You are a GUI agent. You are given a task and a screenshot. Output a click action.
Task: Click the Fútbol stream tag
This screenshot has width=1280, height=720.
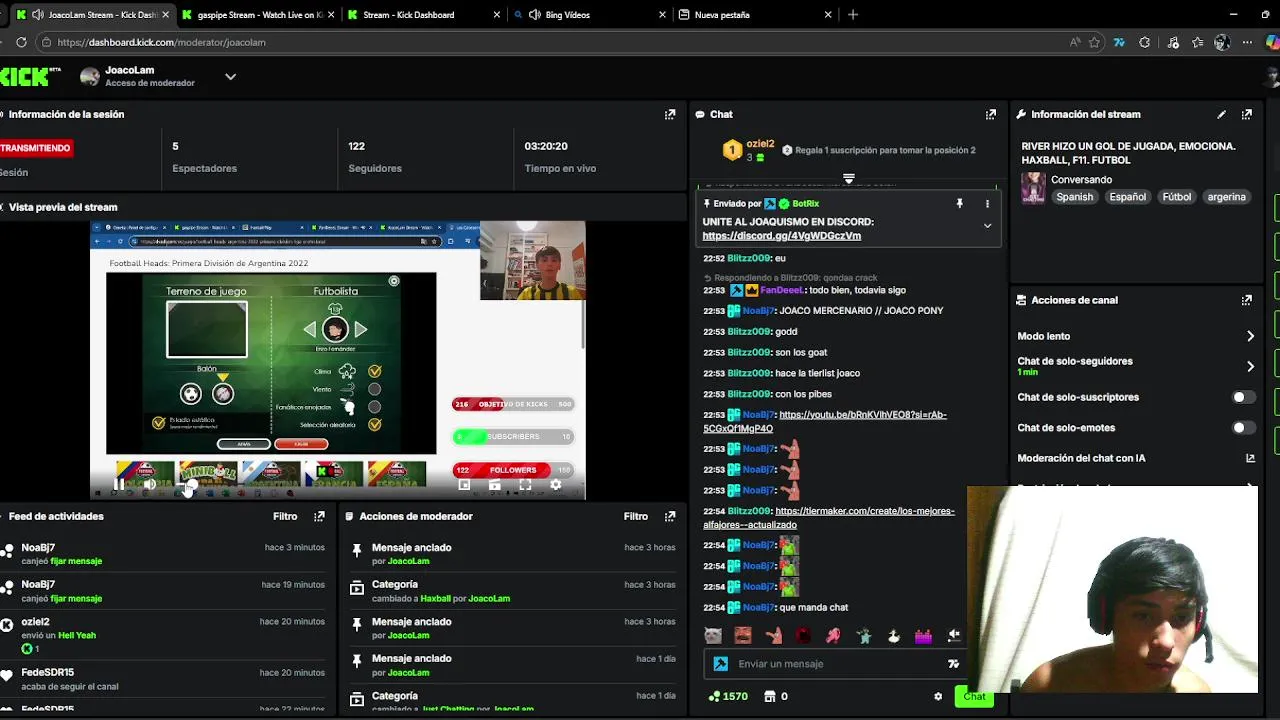pyautogui.click(x=1176, y=197)
